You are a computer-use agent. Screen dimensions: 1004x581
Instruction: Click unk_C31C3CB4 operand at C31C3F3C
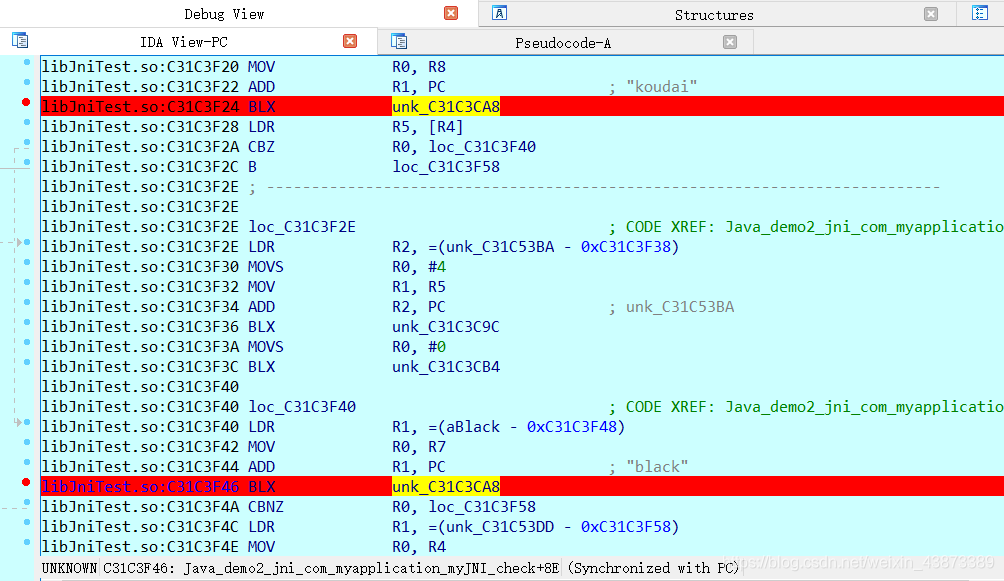pos(446,366)
